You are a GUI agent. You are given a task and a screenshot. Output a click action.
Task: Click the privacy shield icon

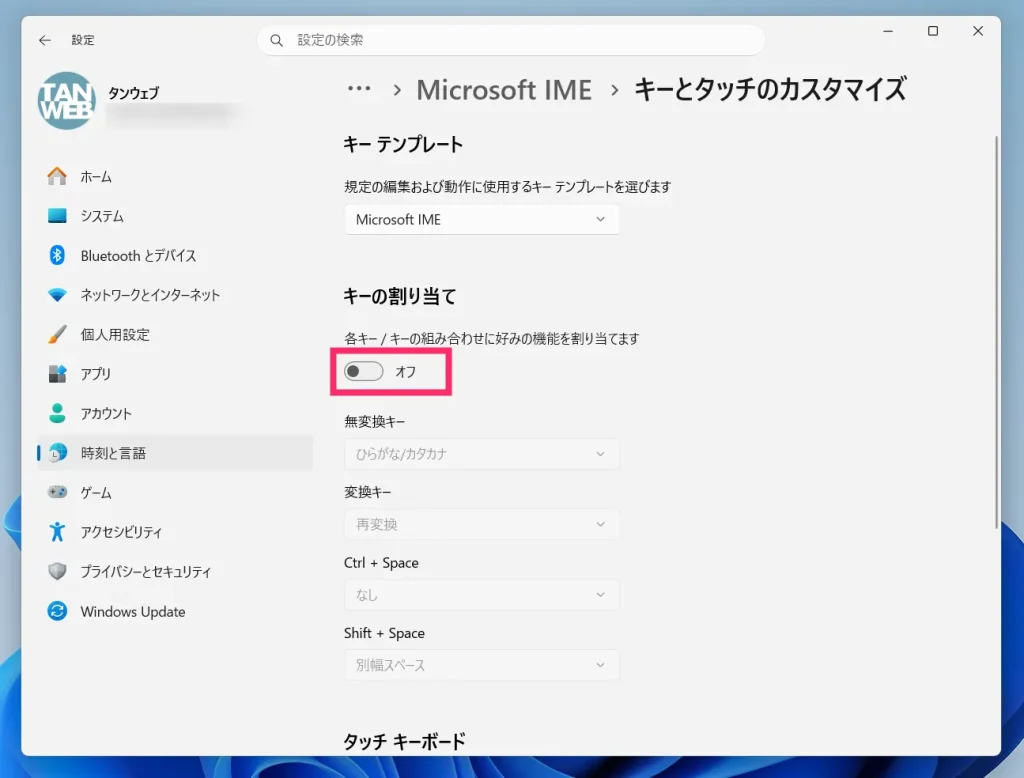coord(57,571)
